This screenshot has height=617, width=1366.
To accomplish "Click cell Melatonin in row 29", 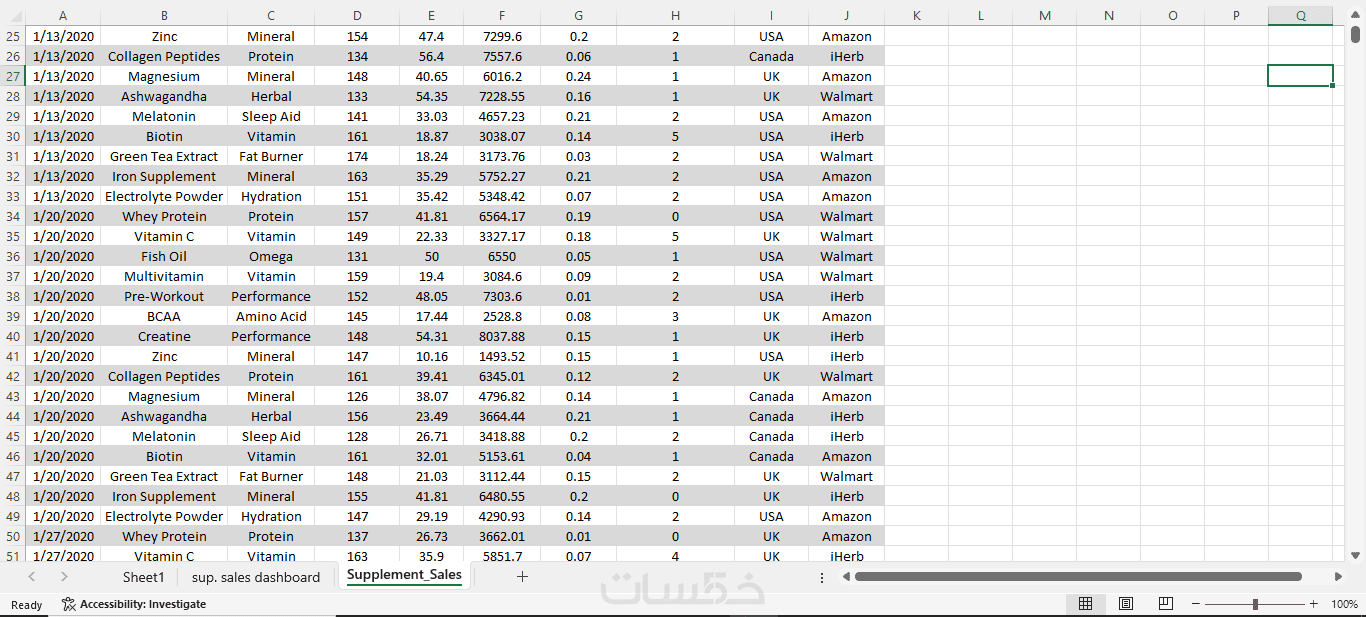I will click(x=164, y=116).
